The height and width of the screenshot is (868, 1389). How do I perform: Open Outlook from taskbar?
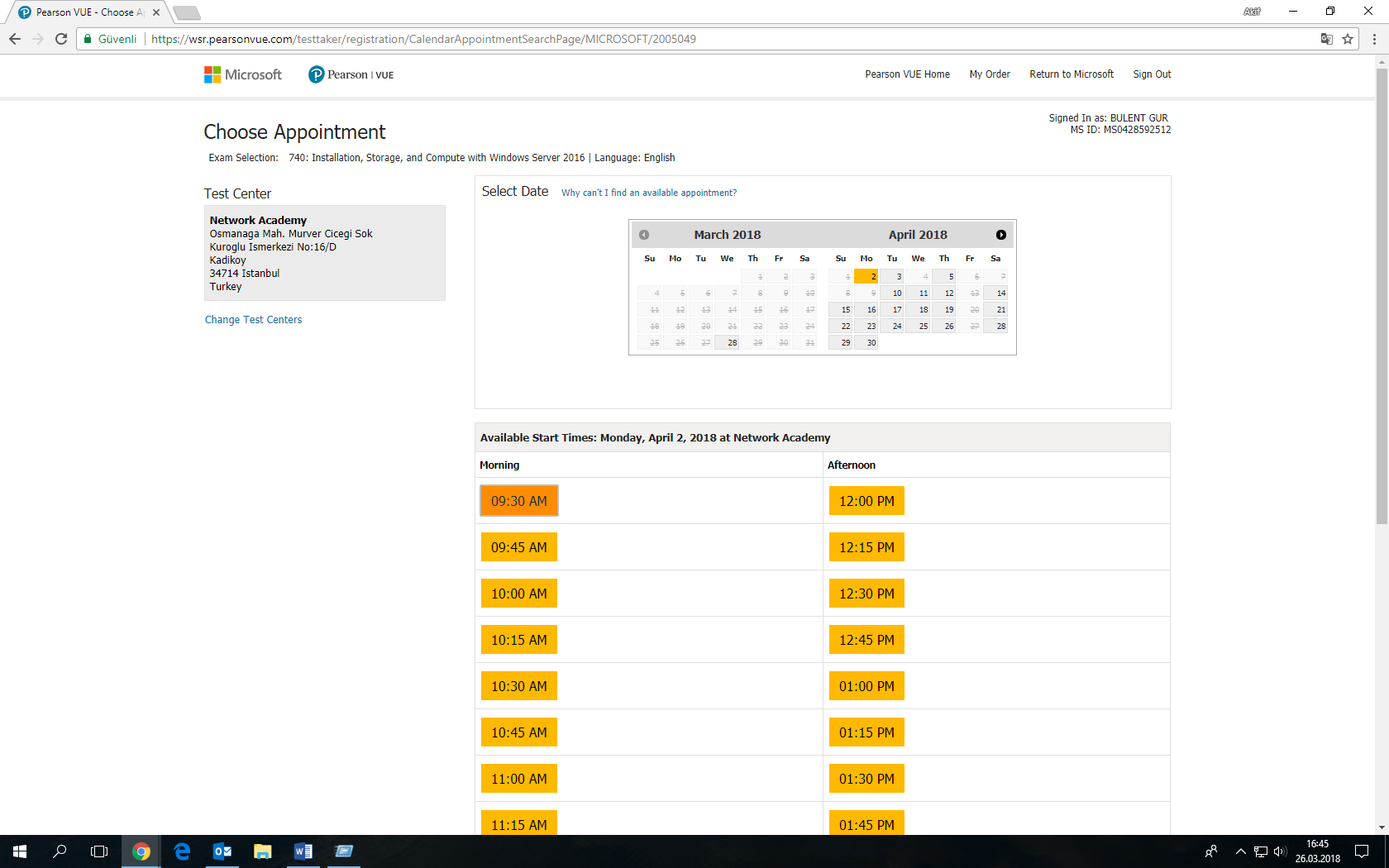pos(222,851)
